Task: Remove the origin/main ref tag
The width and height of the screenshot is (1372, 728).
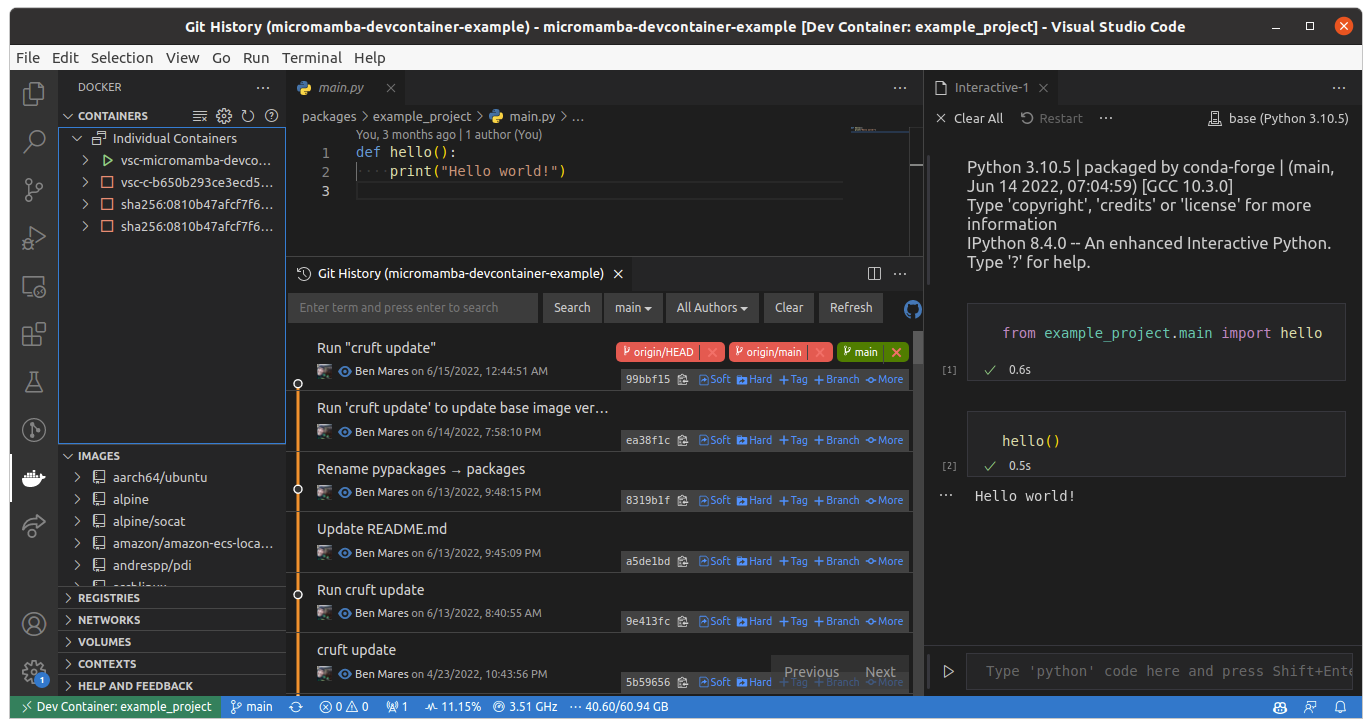Action: (821, 352)
